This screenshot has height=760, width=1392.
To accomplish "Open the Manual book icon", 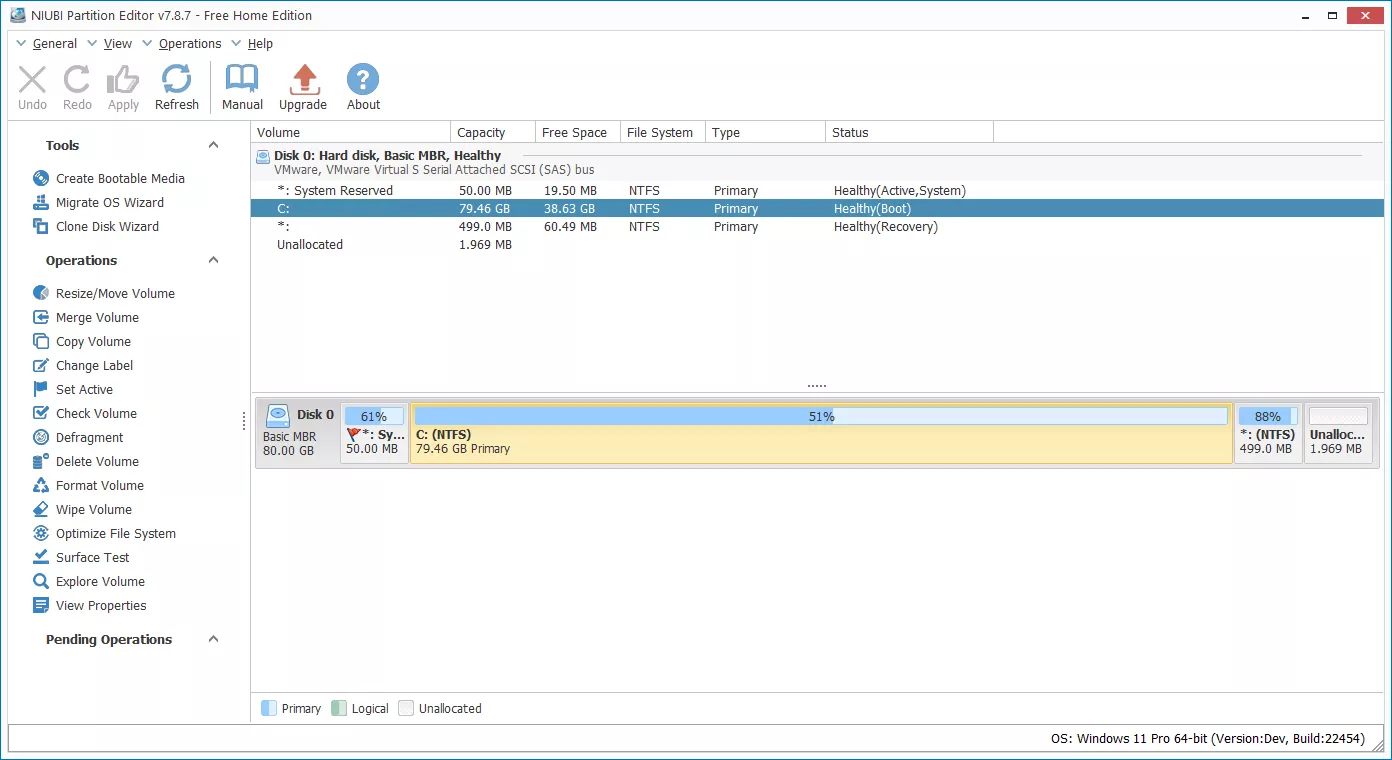I will [242, 80].
